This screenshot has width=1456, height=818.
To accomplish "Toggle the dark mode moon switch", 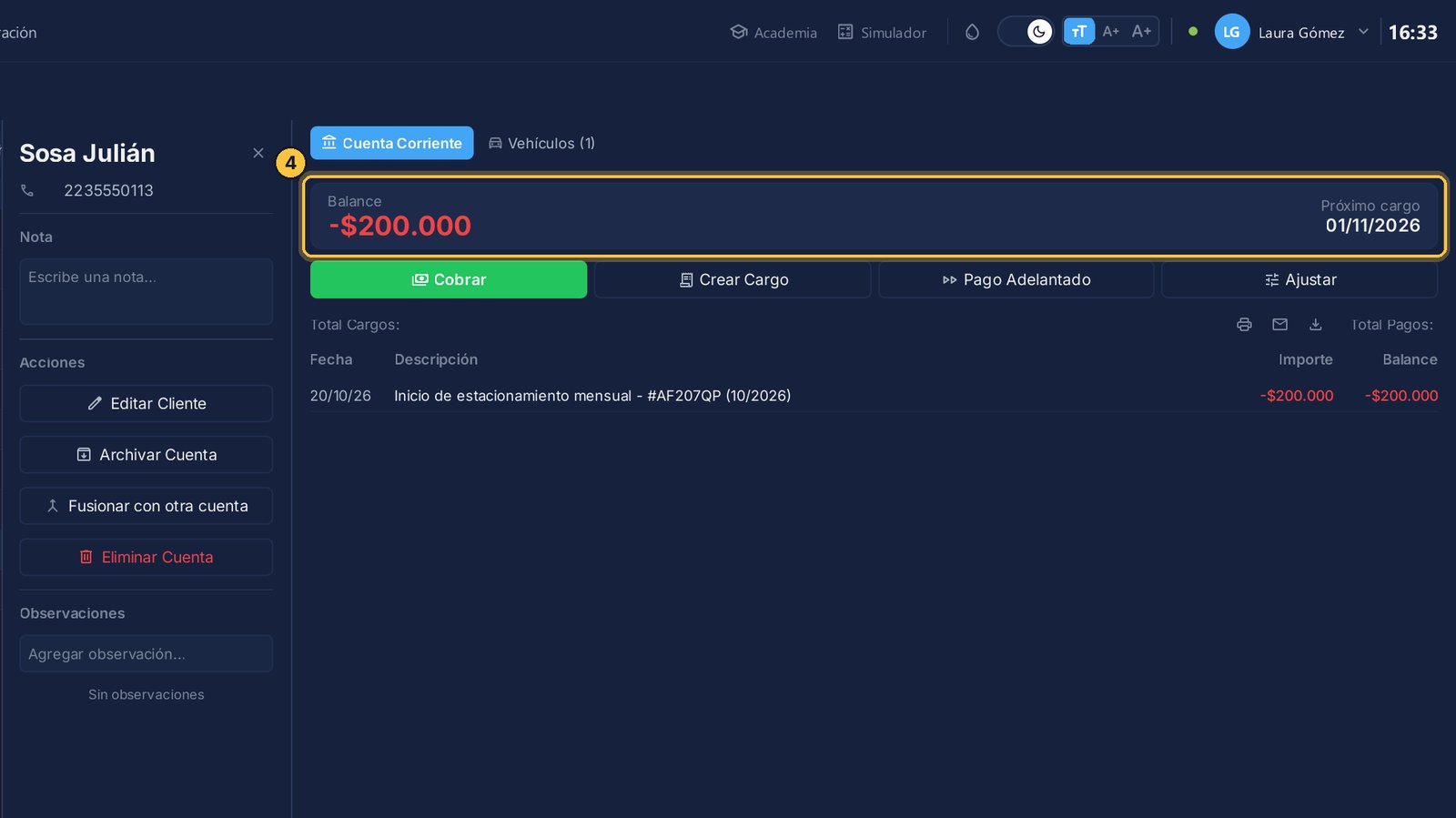I will click(1027, 32).
